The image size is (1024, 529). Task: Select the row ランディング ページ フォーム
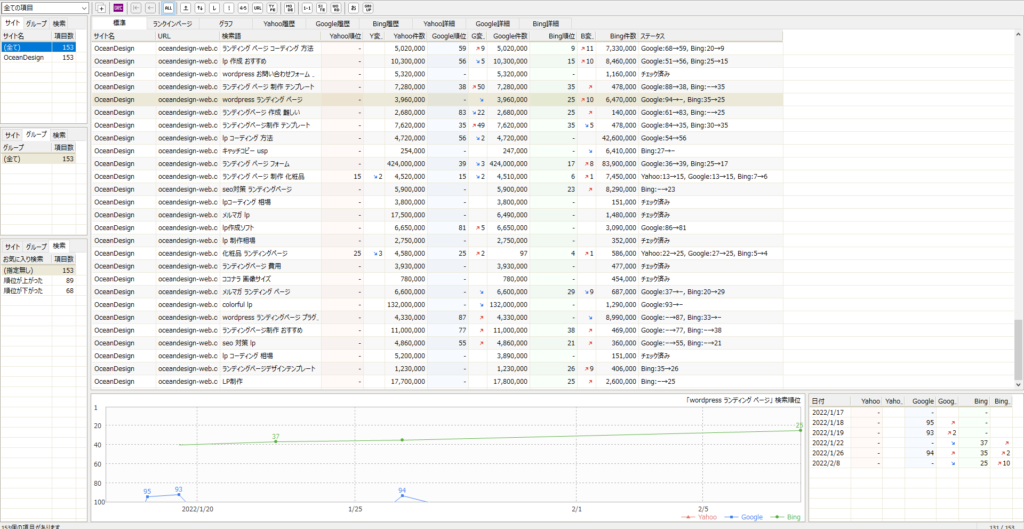click(x=437, y=163)
